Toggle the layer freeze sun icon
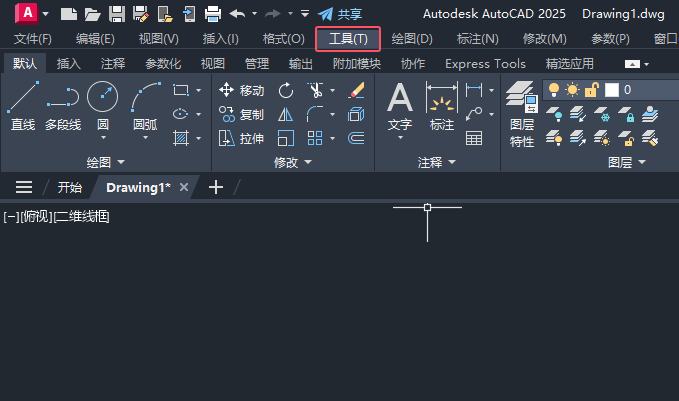This screenshot has width=679, height=401. 572,90
